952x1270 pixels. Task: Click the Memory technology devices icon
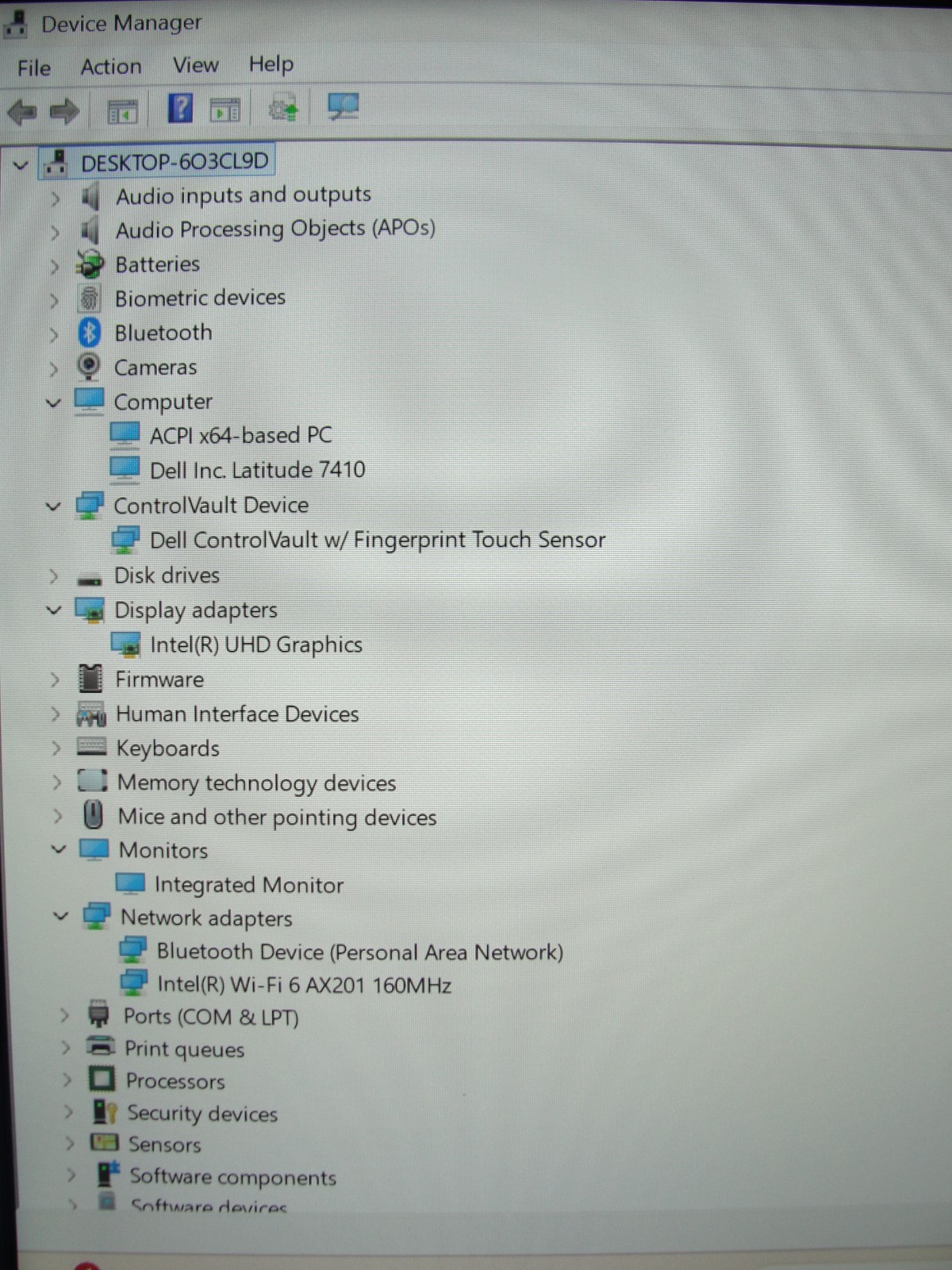point(92,781)
